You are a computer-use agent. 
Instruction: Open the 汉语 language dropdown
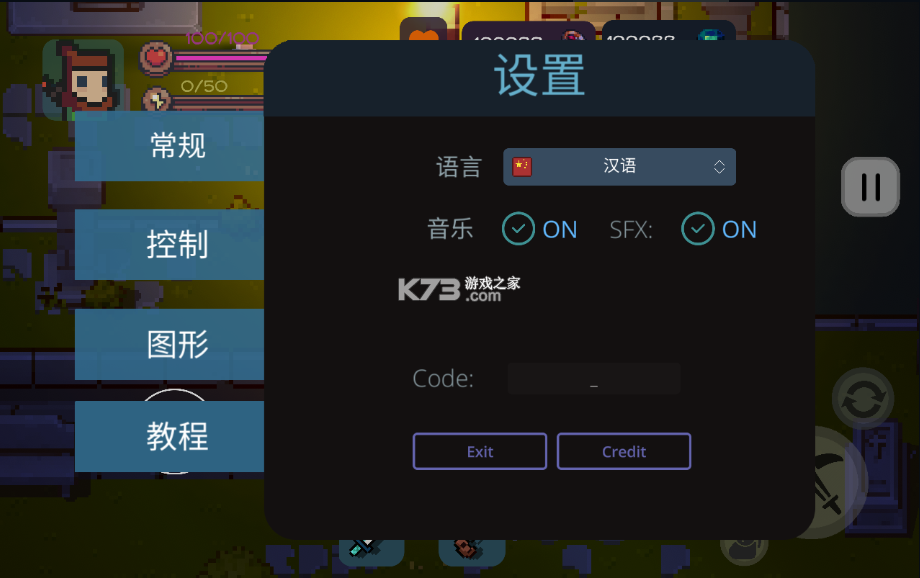[619, 167]
